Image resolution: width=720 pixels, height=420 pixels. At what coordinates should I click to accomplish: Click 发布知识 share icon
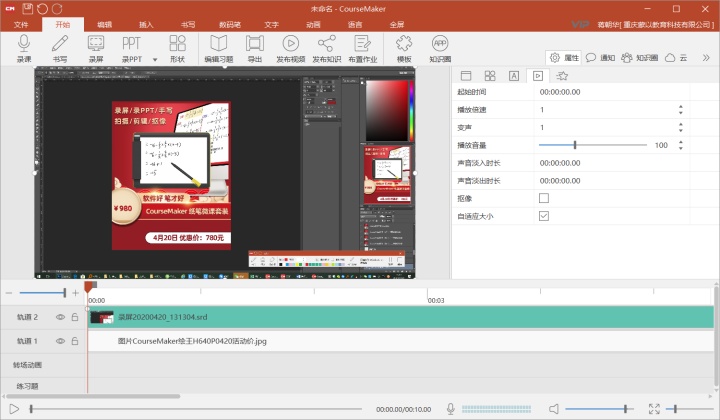(326, 43)
